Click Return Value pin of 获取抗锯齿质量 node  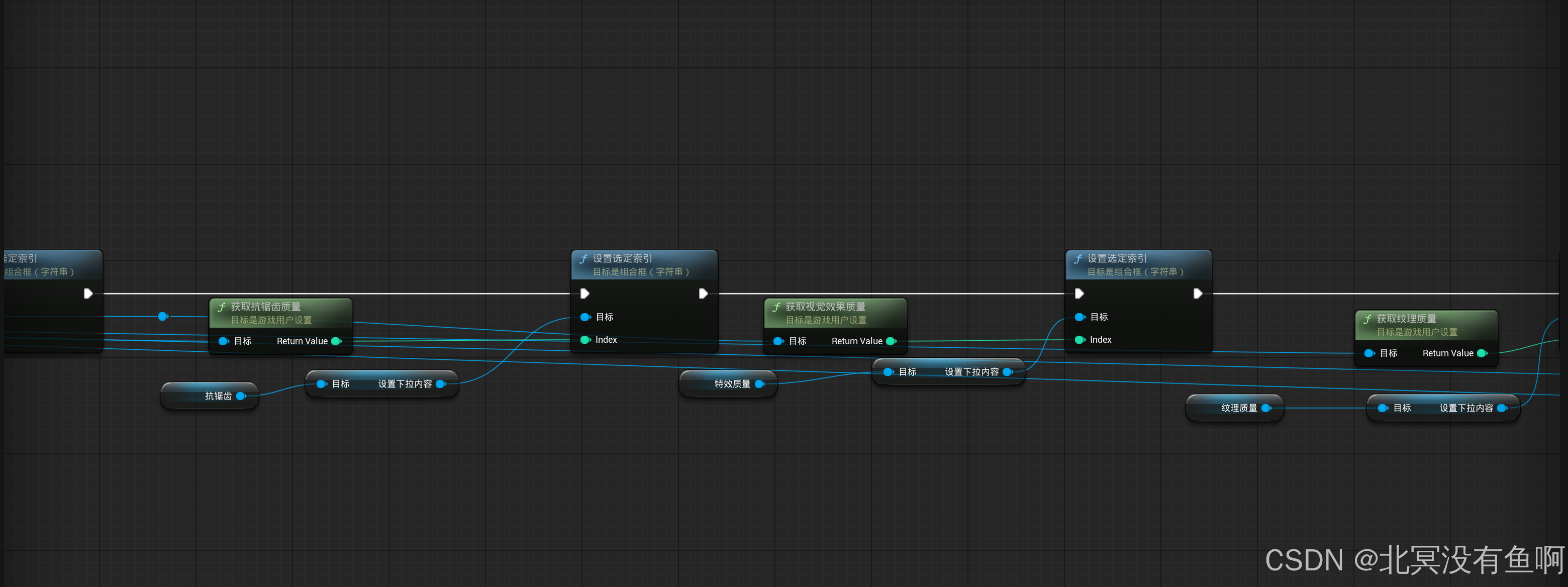tap(336, 341)
